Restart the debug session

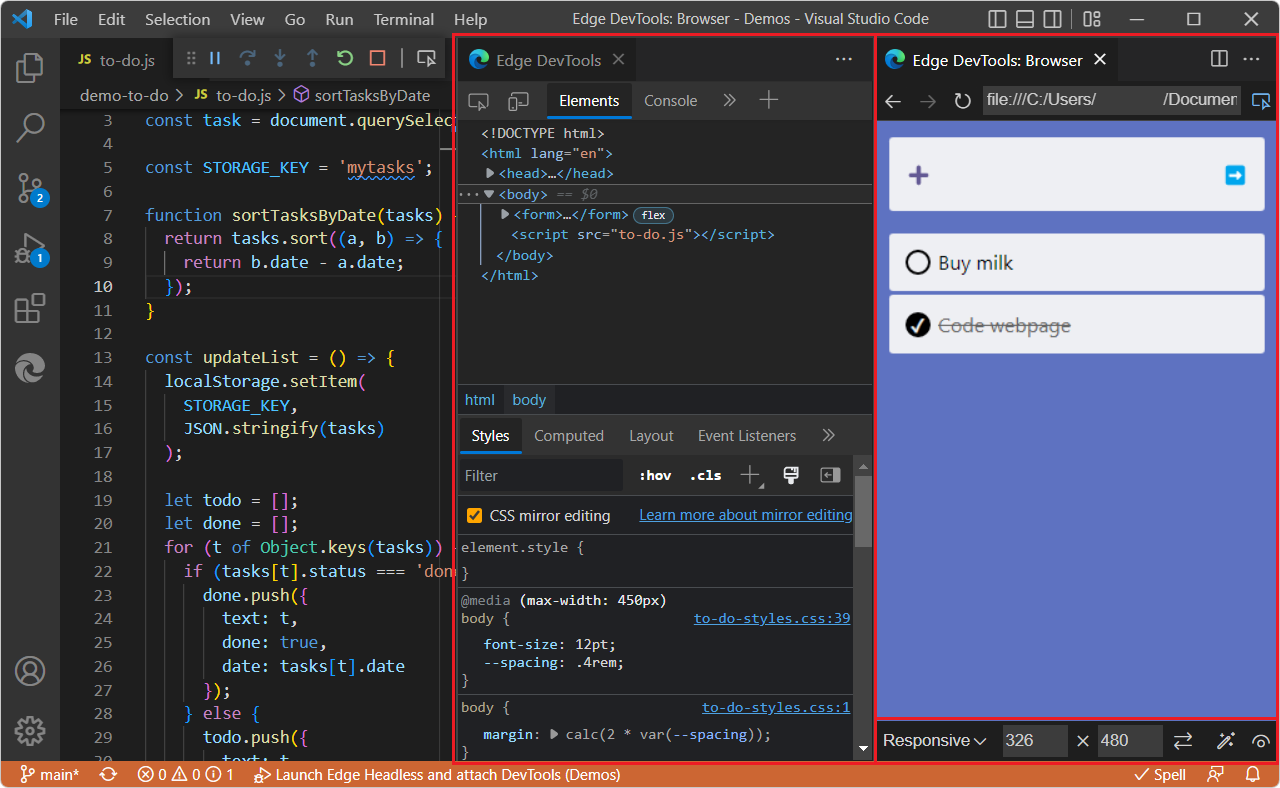click(x=345, y=59)
